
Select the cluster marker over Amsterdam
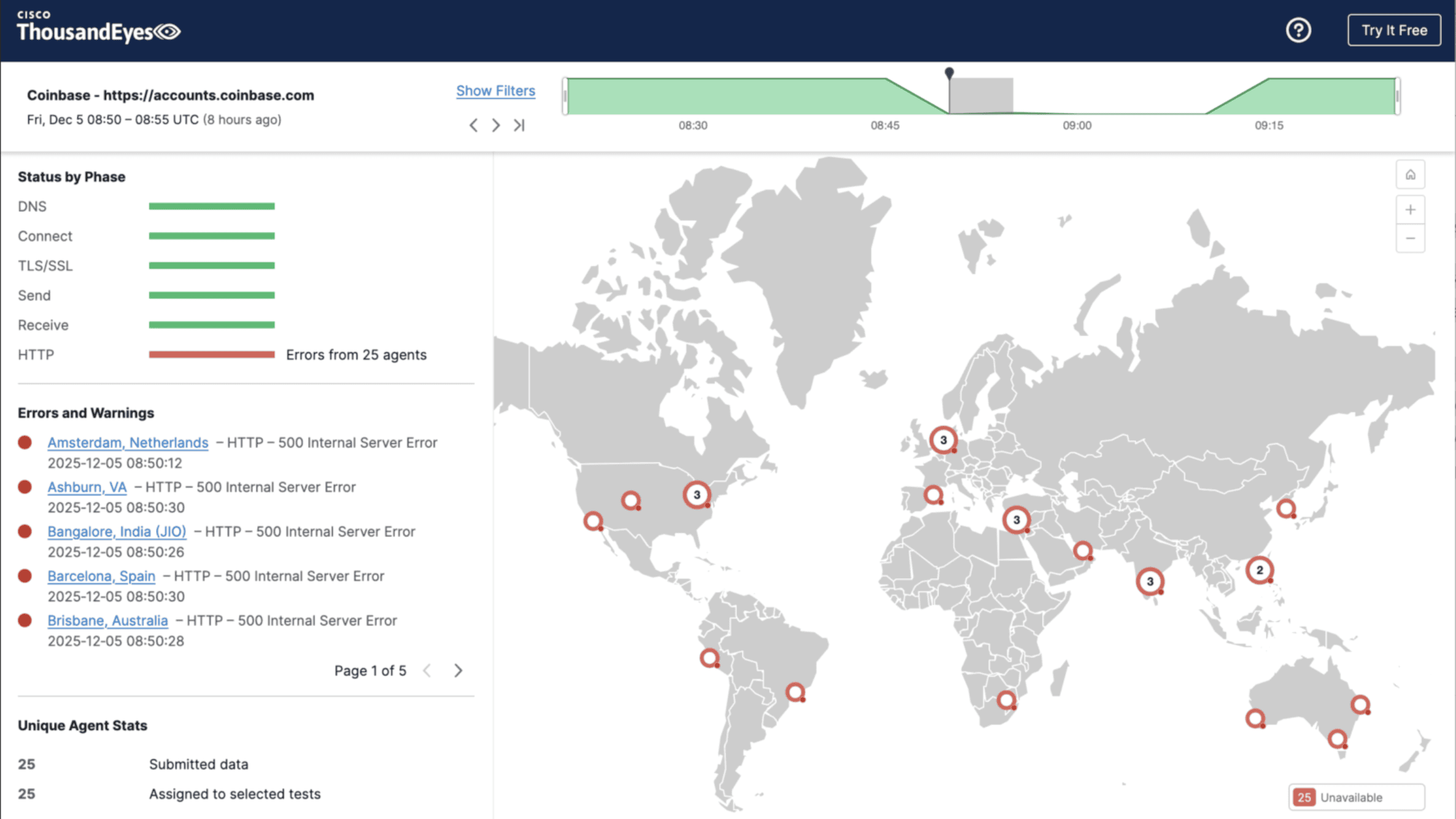[x=943, y=439]
